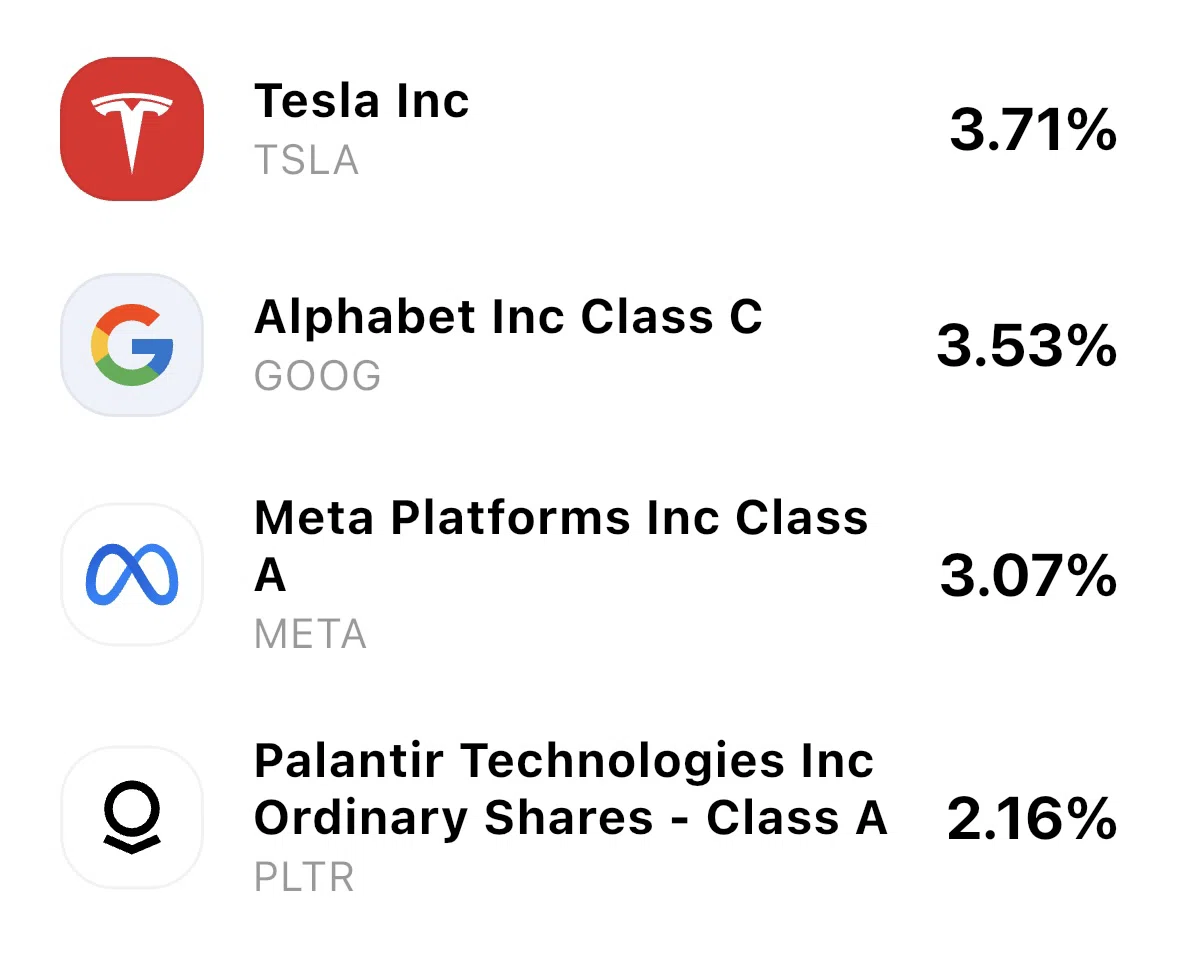Click the PLTR ticker symbol
Viewport: 1179px width, 956px height.
pyautogui.click(x=305, y=877)
